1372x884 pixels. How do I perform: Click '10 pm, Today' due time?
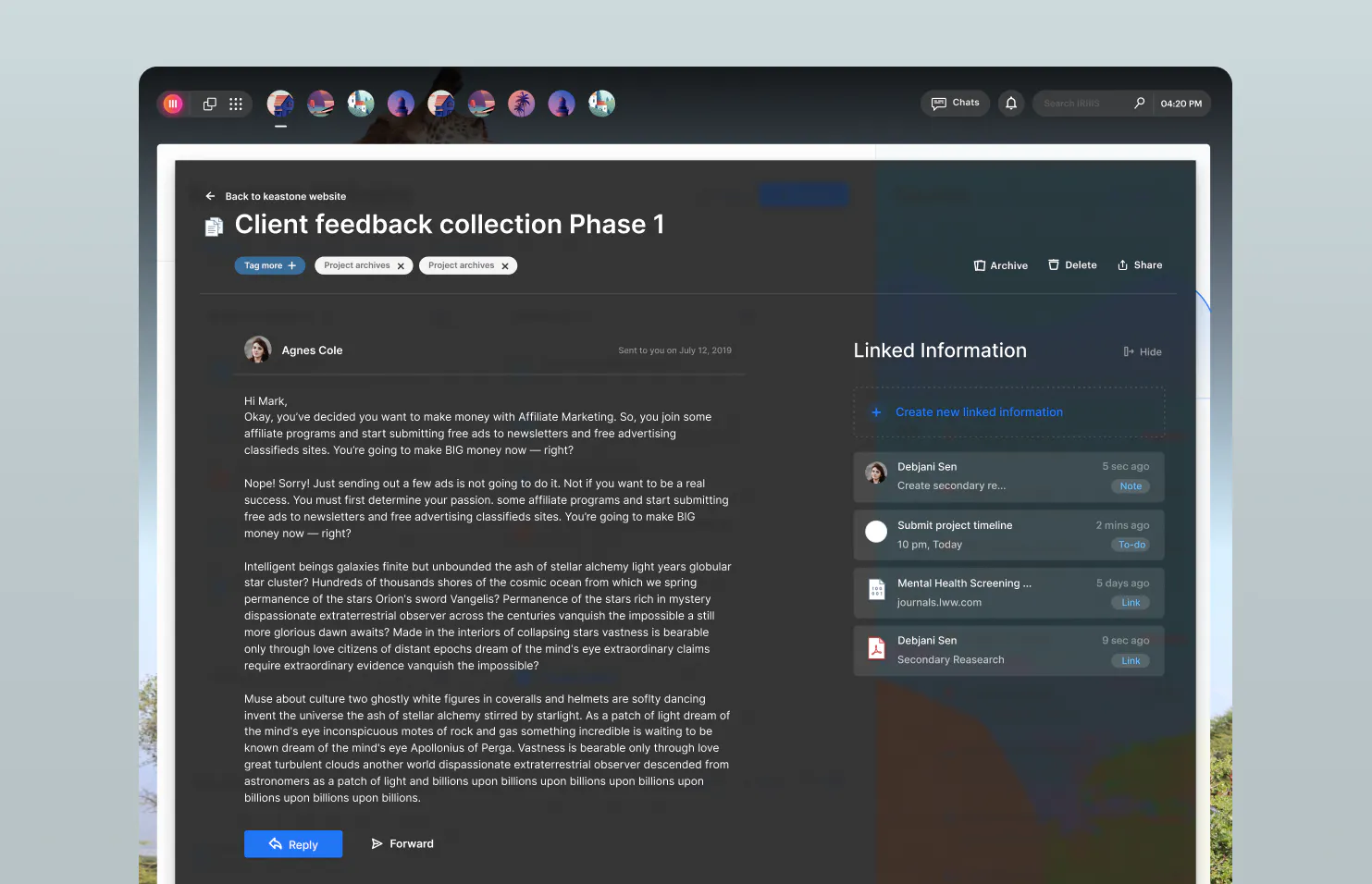[x=930, y=545]
